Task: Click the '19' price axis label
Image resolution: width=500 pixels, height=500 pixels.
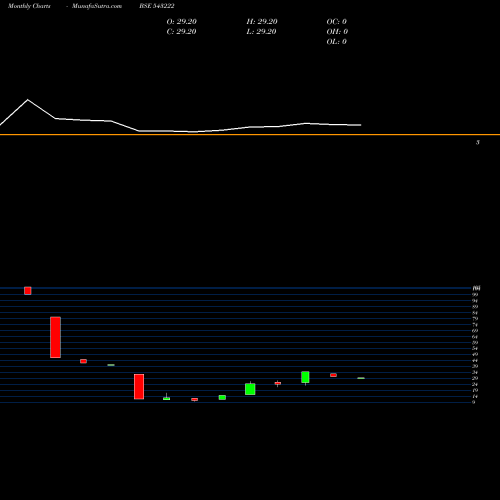Action: pyautogui.click(x=475, y=390)
